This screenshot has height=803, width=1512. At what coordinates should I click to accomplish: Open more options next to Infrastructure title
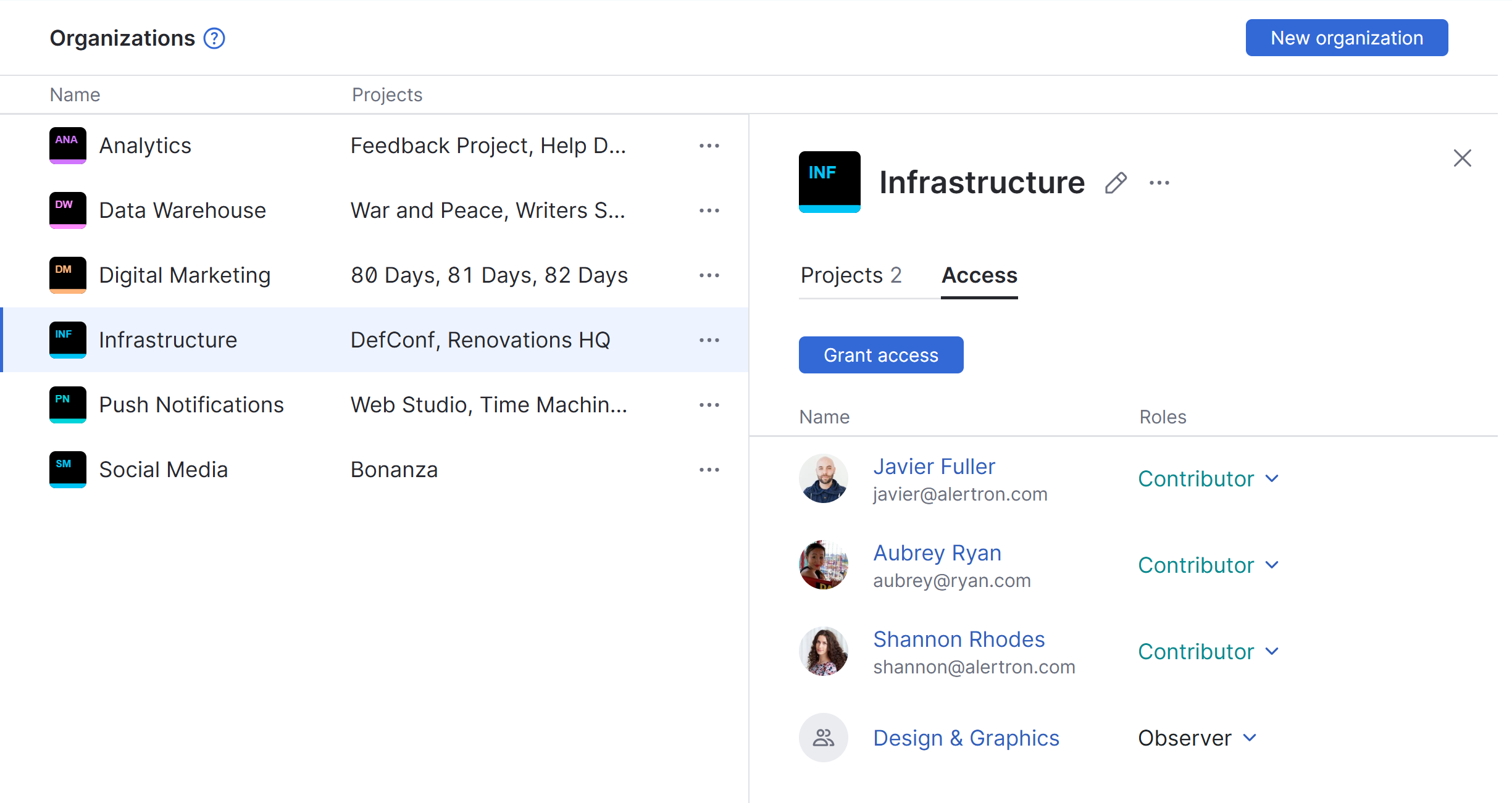(1159, 183)
